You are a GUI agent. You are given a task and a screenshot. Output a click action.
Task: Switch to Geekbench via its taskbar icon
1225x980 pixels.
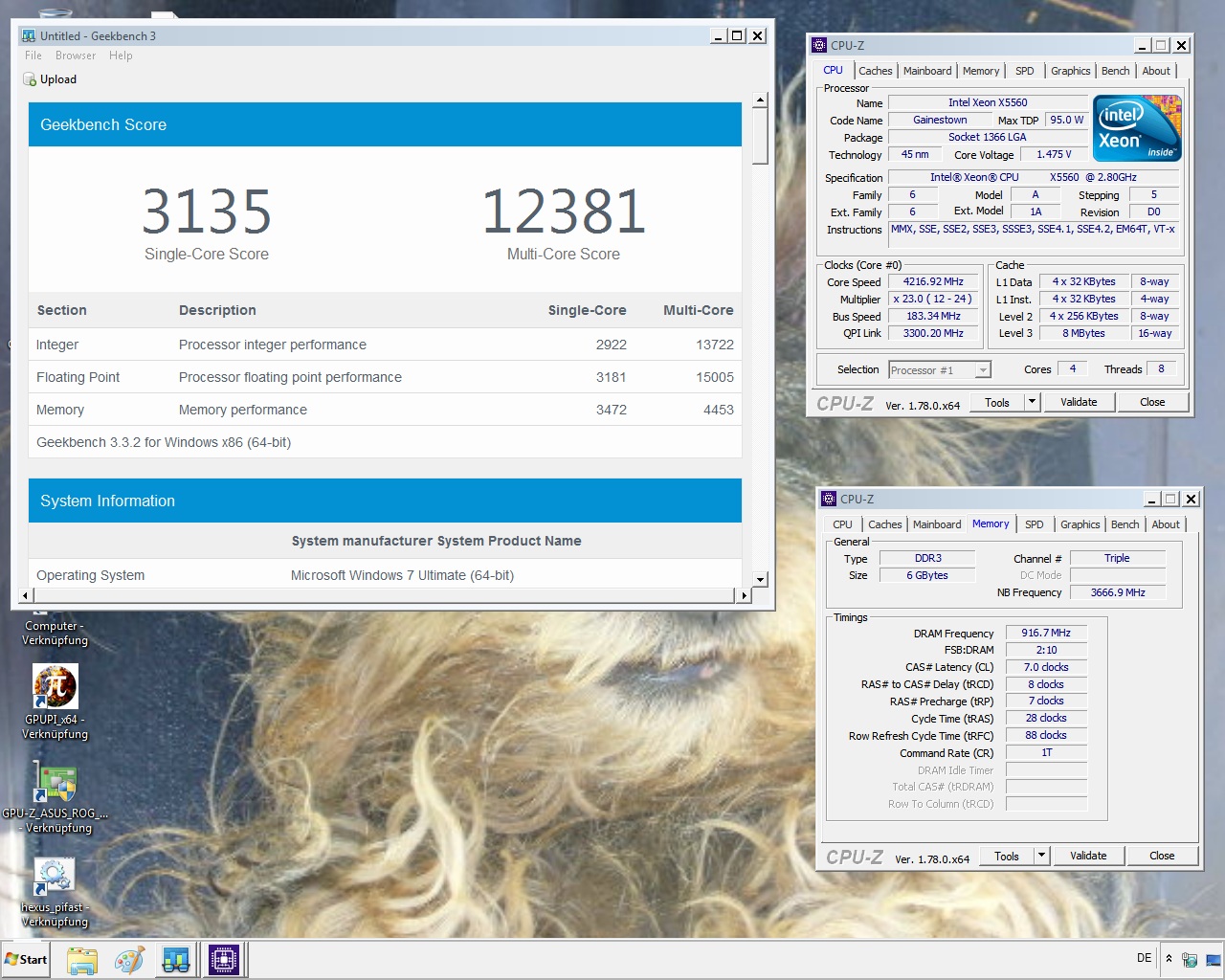pos(176,960)
